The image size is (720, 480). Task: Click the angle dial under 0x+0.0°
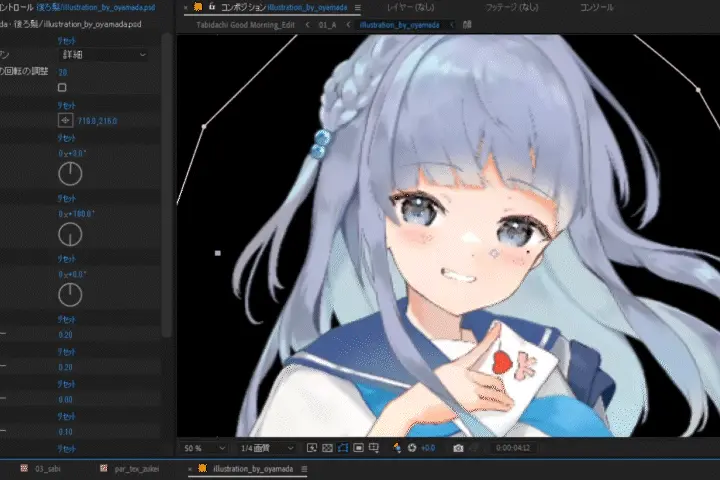(x=70, y=294)
